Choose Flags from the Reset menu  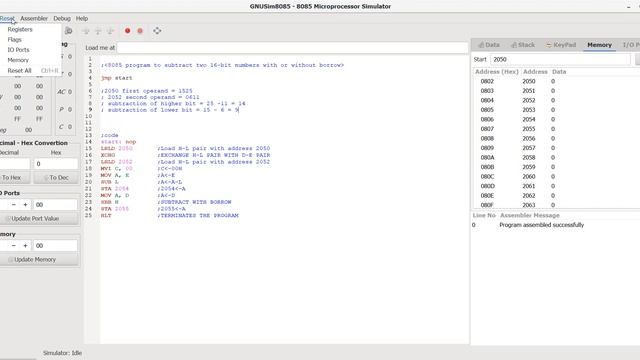click(x=14, y=40)
